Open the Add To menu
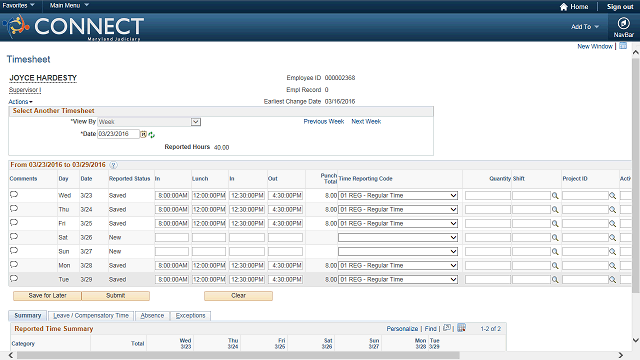Viewport: 640px width, 360px height. 584,27
